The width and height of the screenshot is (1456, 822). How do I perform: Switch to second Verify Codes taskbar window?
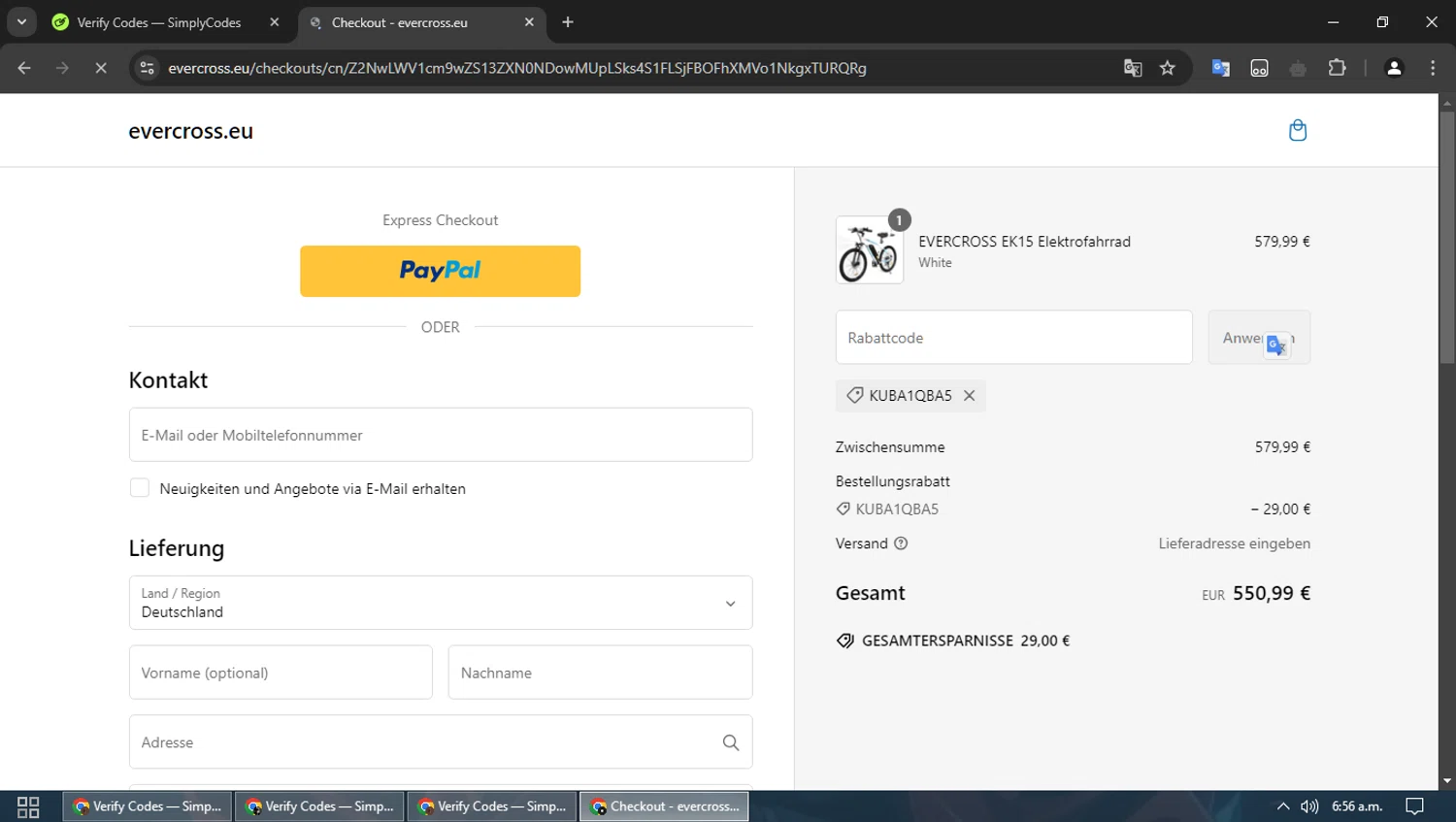tap(320, 806)
